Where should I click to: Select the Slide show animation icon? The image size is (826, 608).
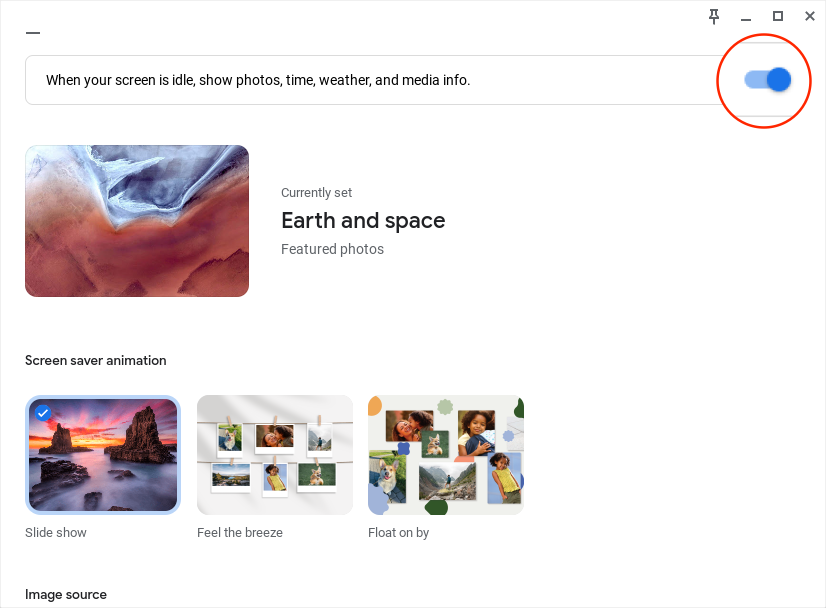(x=103, y=455)
